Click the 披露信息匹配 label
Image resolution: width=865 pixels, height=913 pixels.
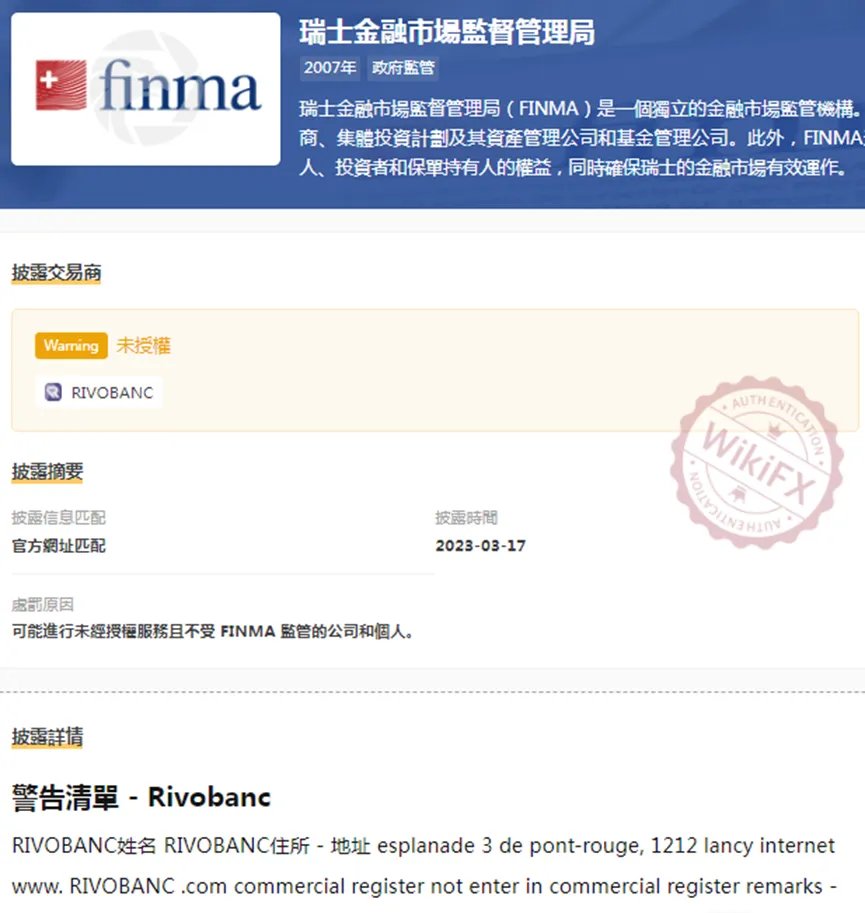coord(59,517)
